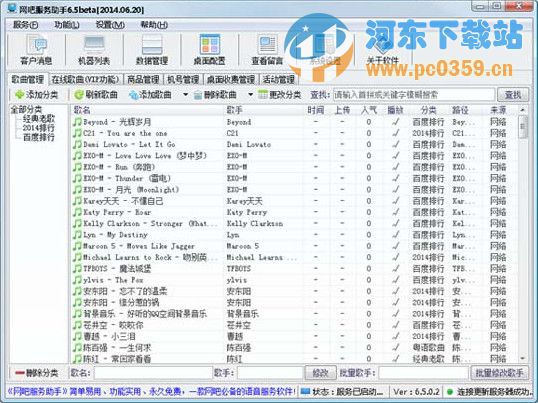Sort by 歌手 column header
Screen dimensions: 538x403
[264, 110]
